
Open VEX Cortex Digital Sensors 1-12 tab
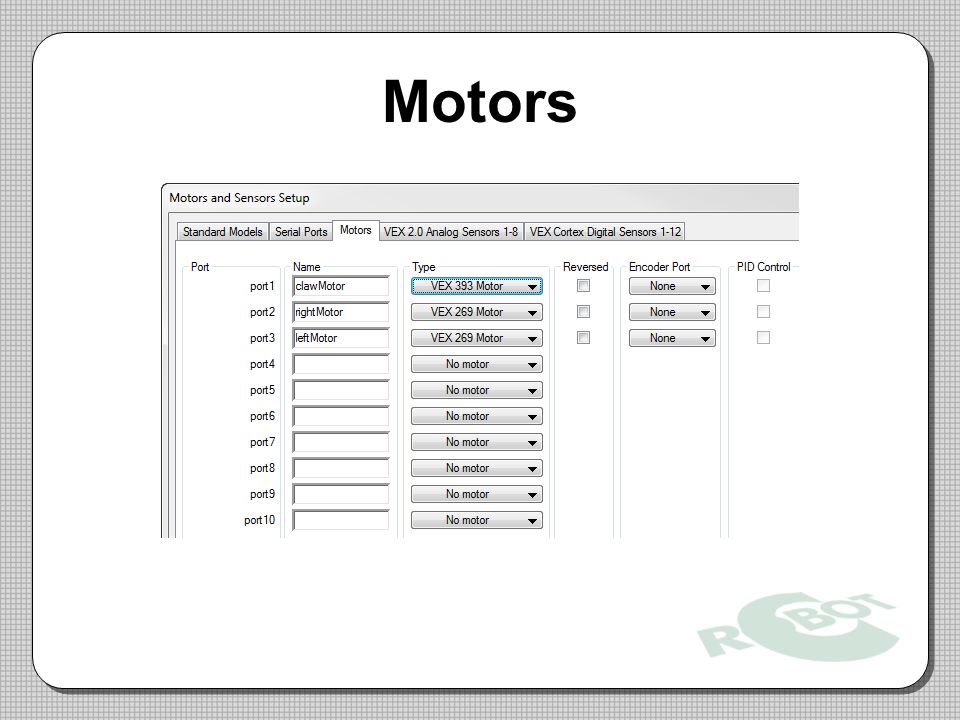point(605,232)
